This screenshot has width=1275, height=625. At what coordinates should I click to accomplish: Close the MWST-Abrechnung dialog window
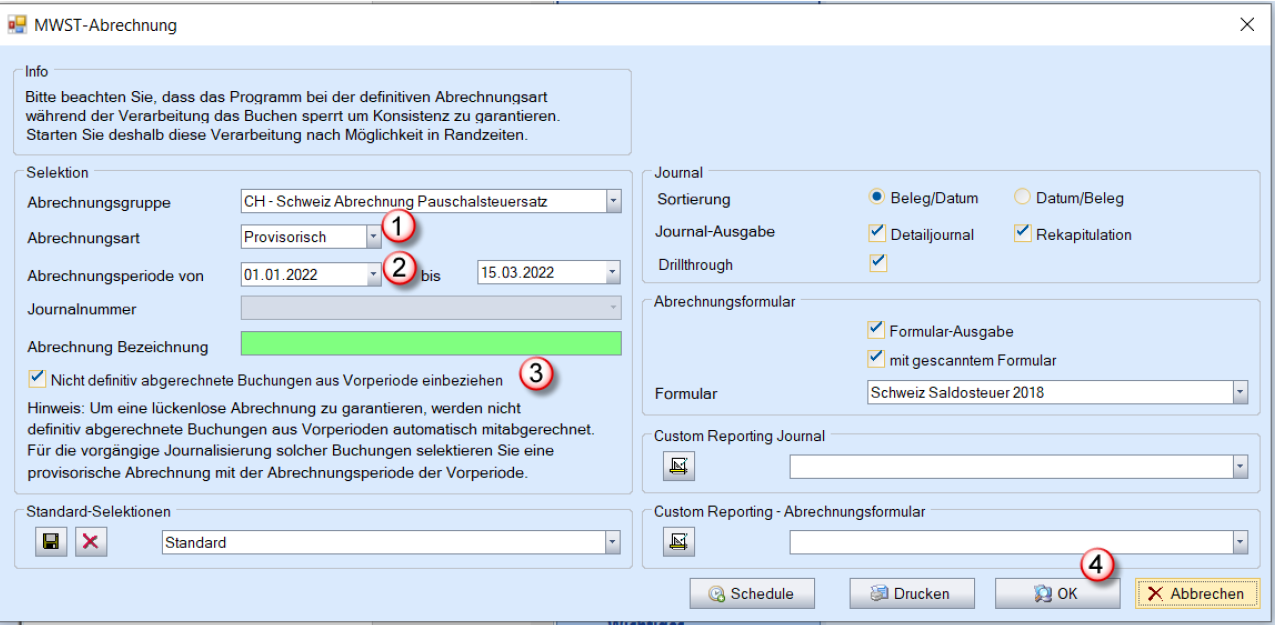(1246, 25)
